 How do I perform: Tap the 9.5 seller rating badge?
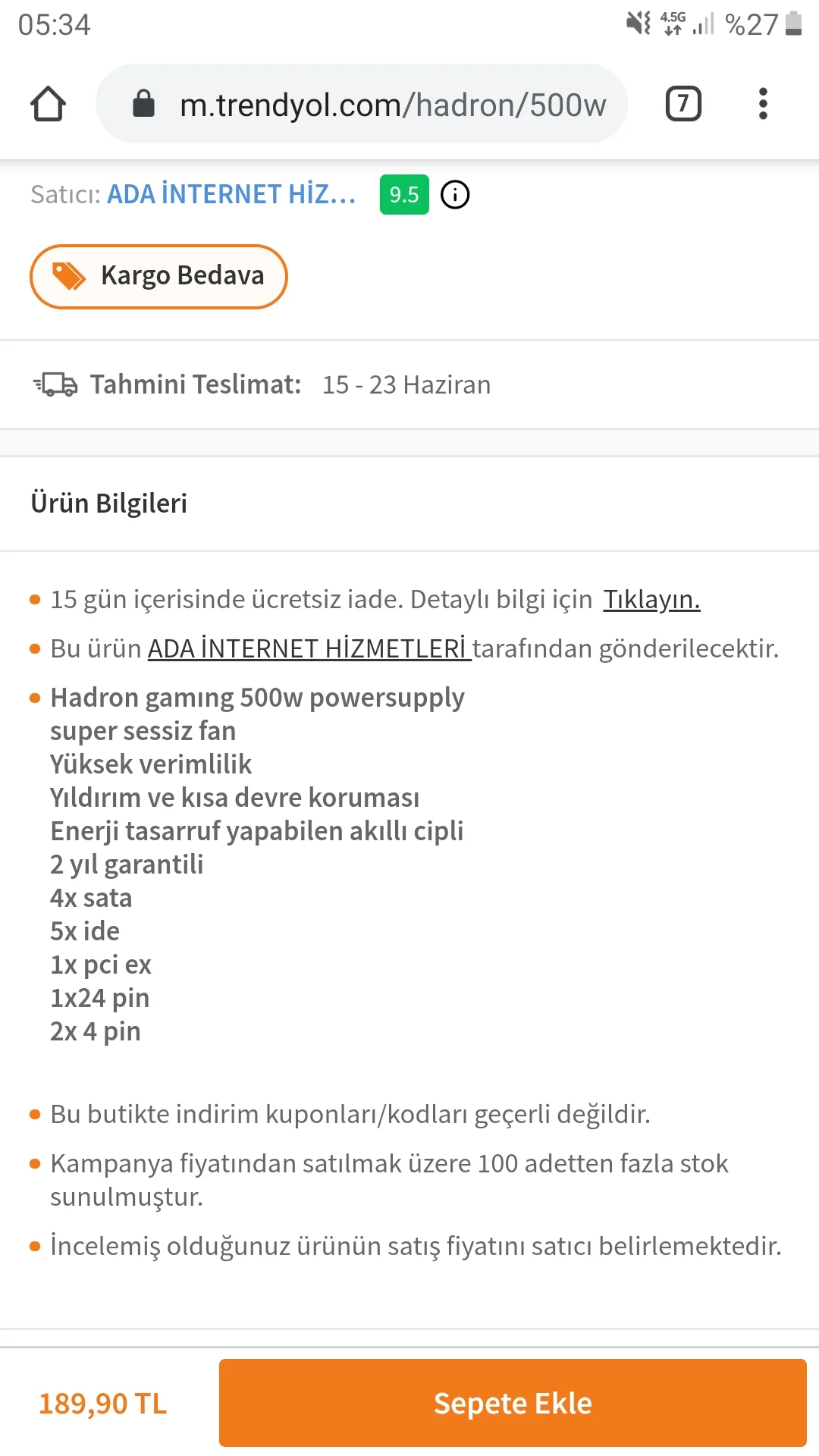404,195
